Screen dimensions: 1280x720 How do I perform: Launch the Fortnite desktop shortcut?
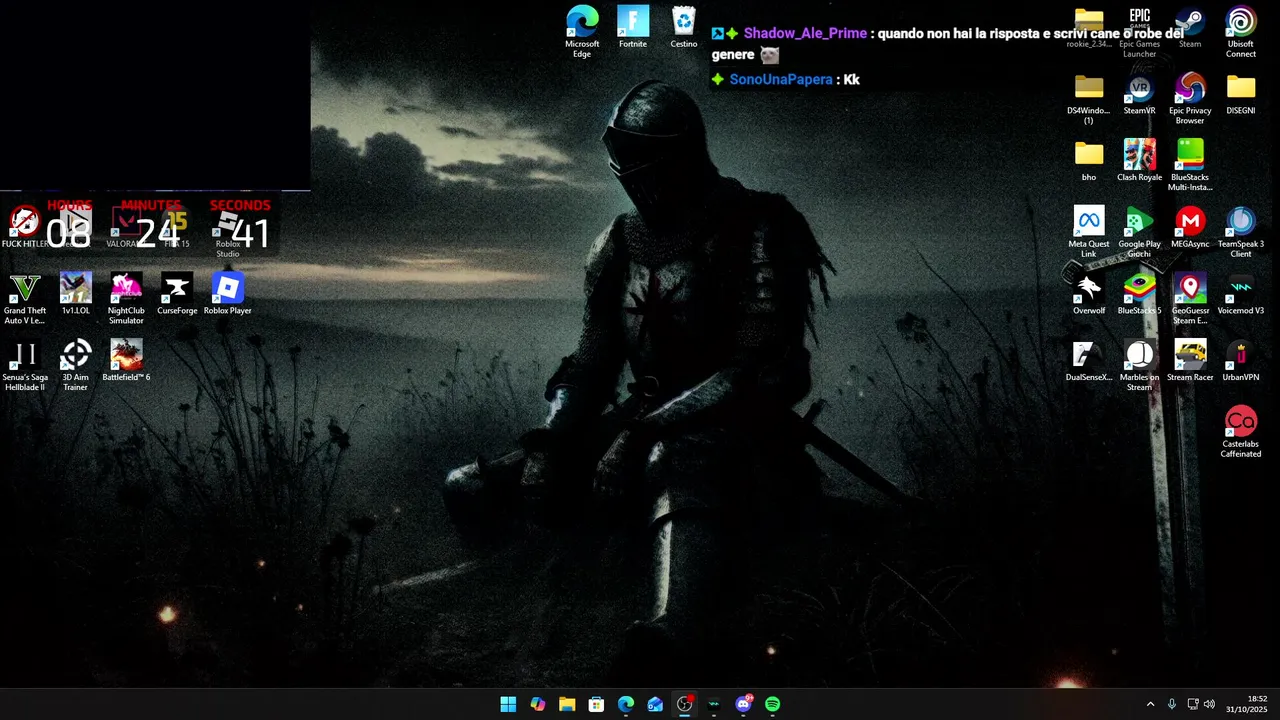point(633,27)
